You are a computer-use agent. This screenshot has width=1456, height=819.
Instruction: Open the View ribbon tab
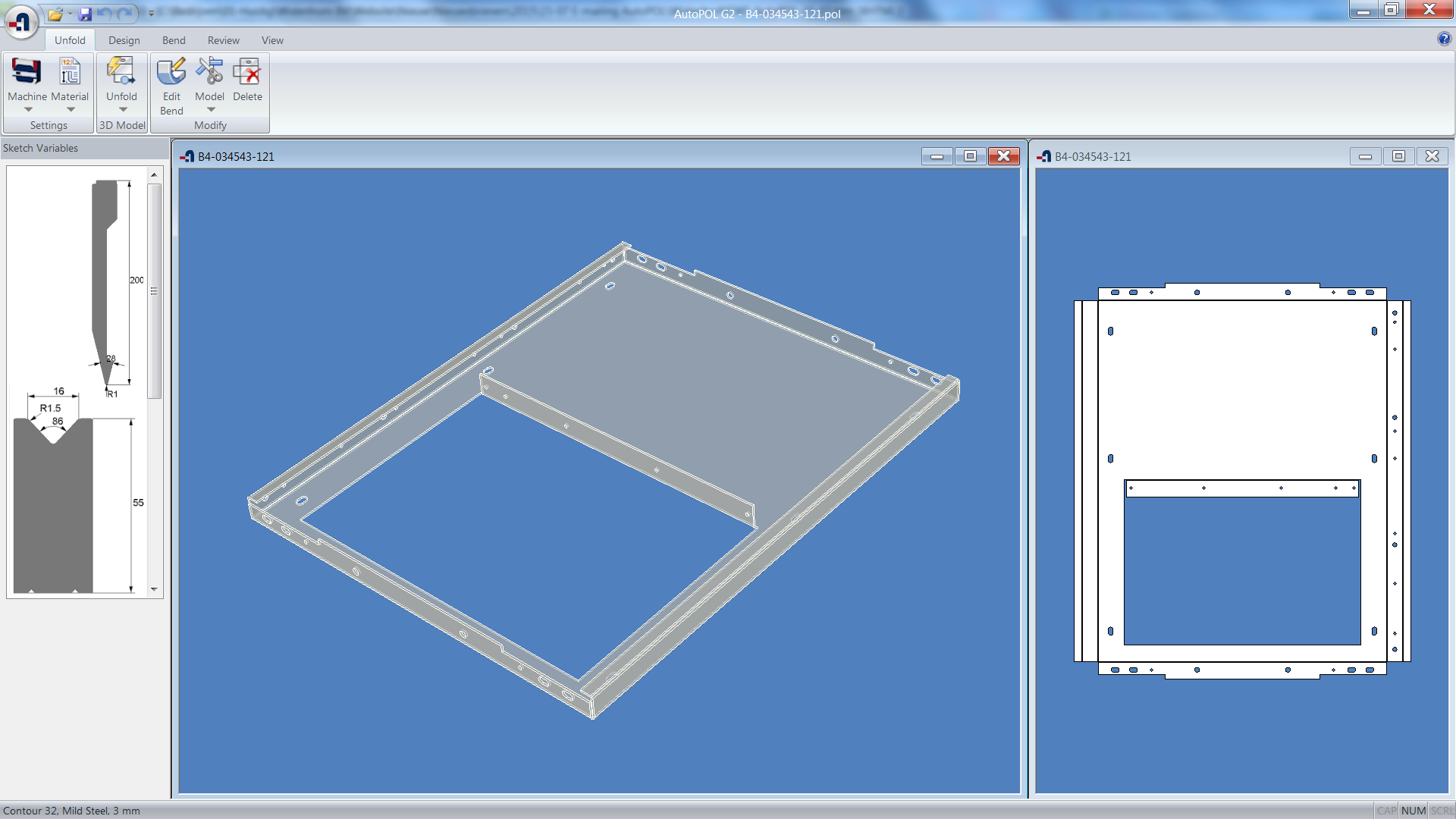coord(272,40)
